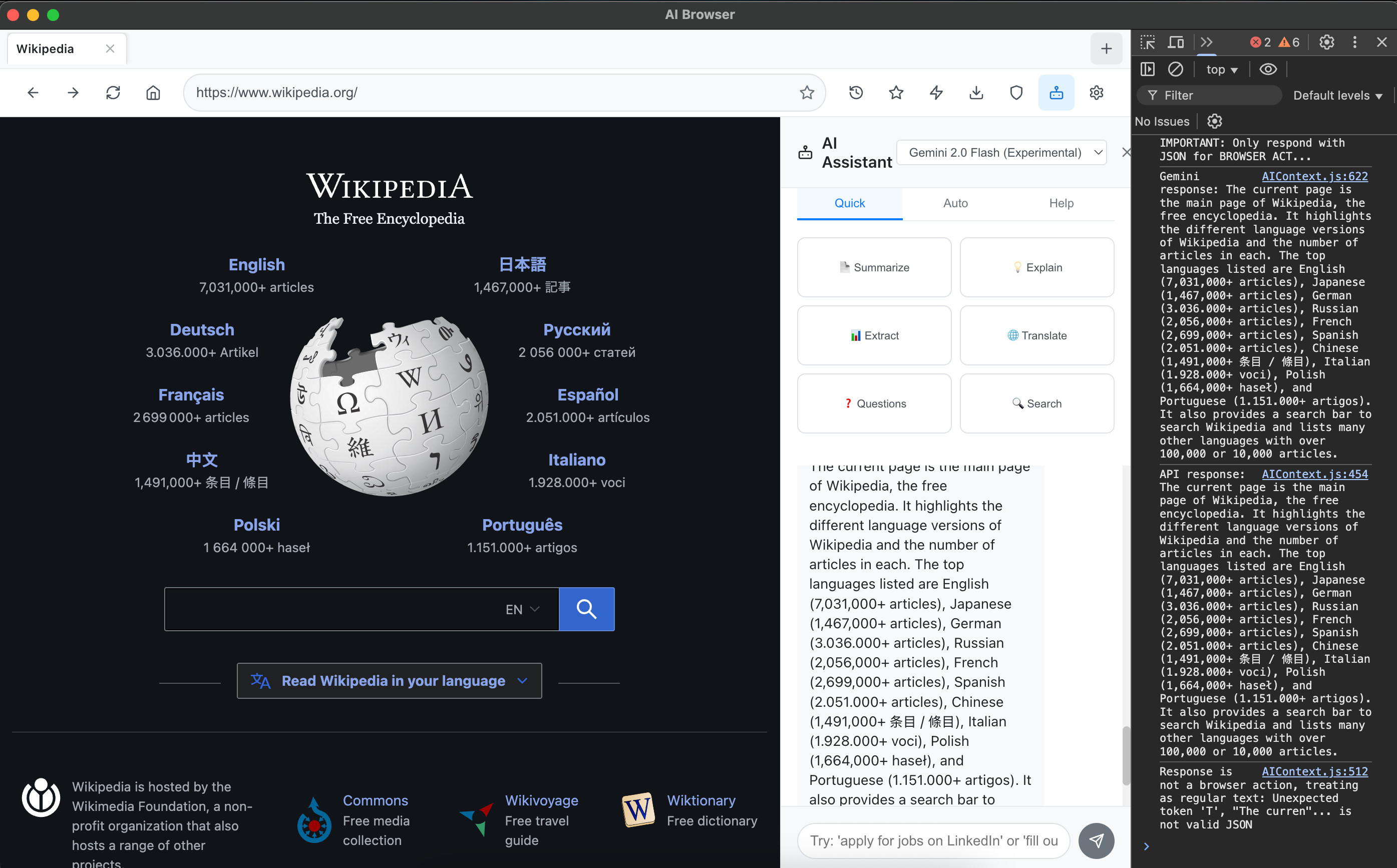Open the downloads icon in toolbar
Screen dimensions: 1397x868
(x=976, y=93)
